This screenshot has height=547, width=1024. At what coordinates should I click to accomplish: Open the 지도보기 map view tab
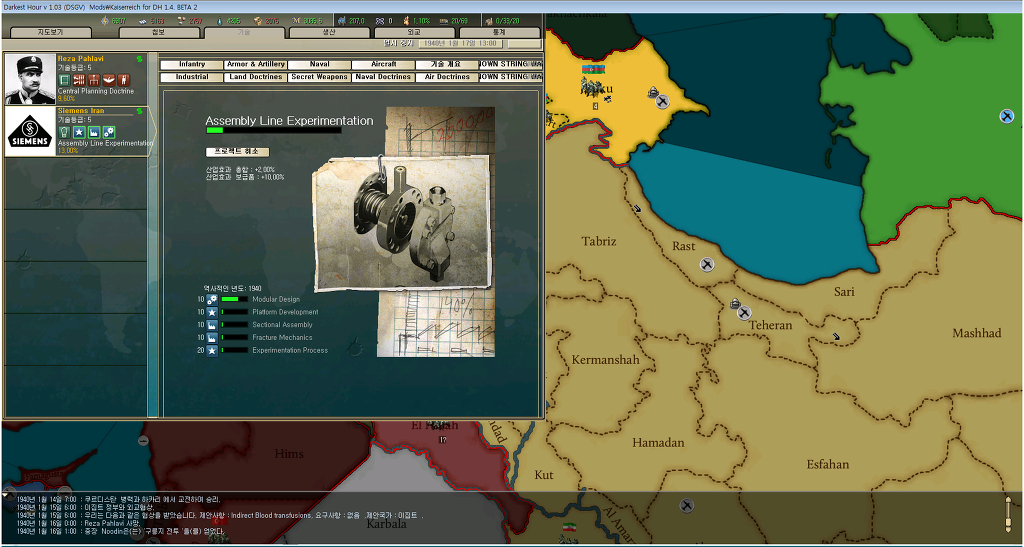click(x=50, y=32)
